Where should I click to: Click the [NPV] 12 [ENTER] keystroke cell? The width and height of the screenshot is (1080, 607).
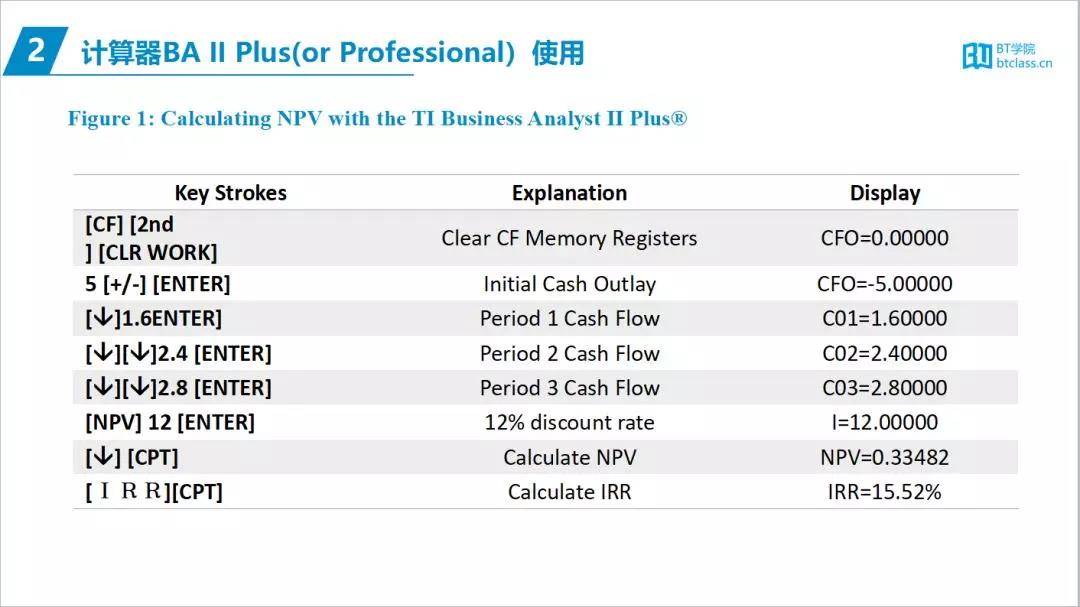coord(170,422)
